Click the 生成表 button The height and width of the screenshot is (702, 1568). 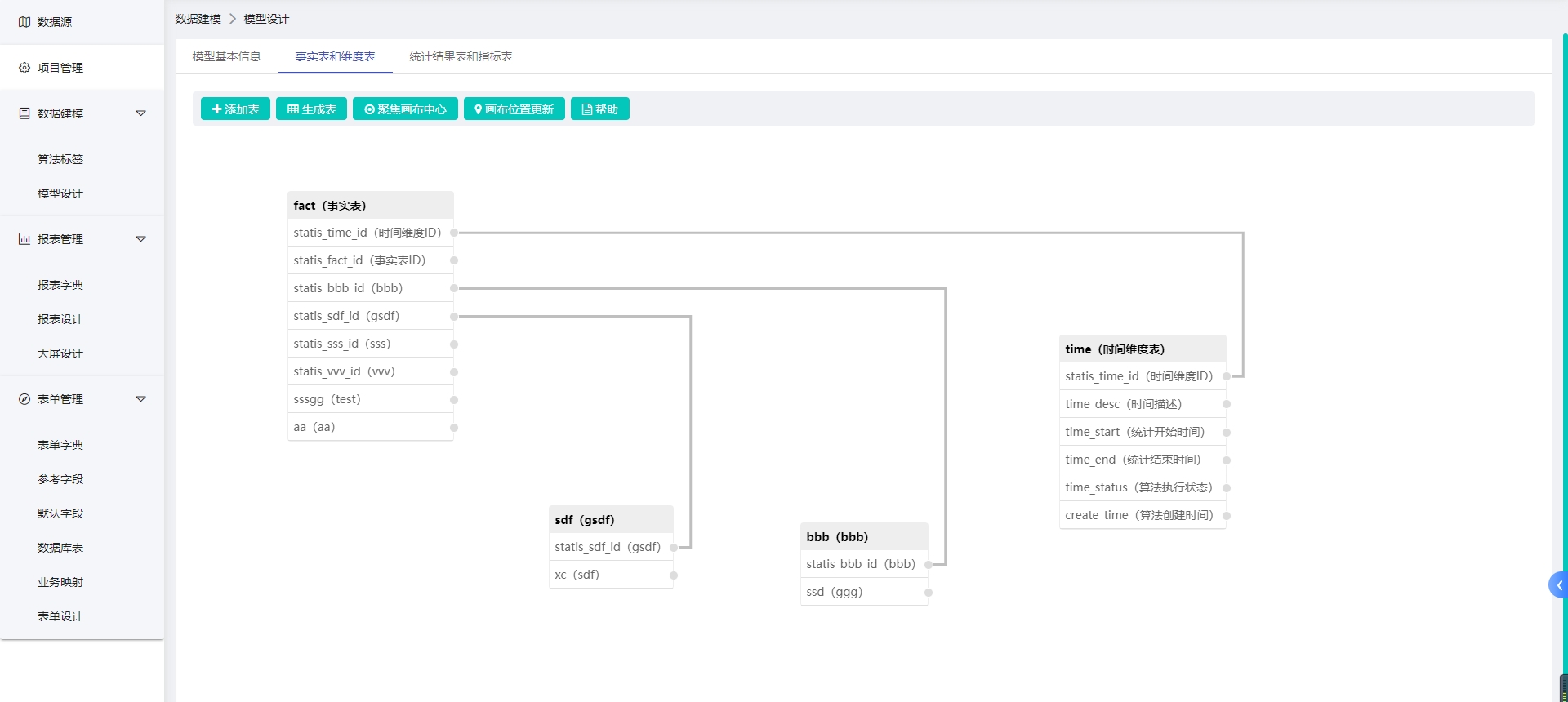pyautogui.click(x=311, y=109)
